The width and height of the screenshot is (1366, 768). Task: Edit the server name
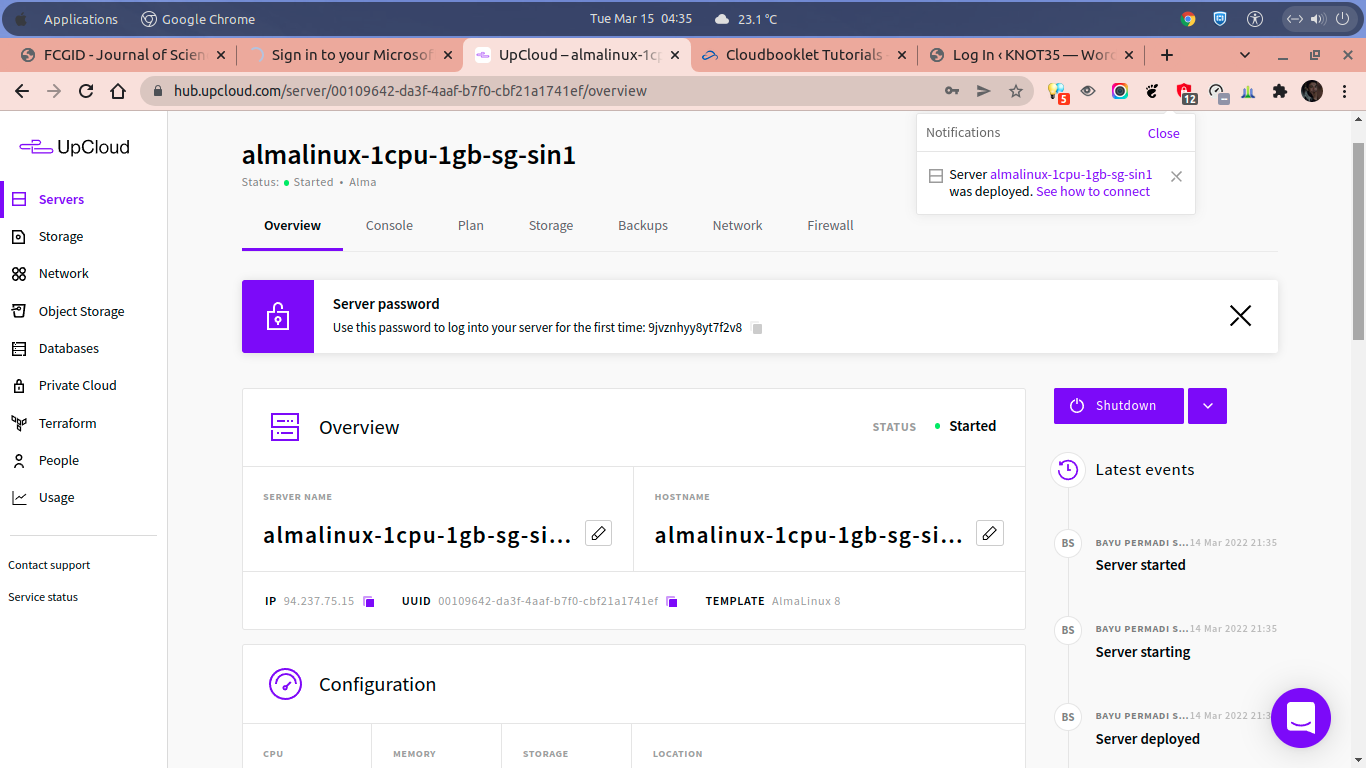click(598, 533)
